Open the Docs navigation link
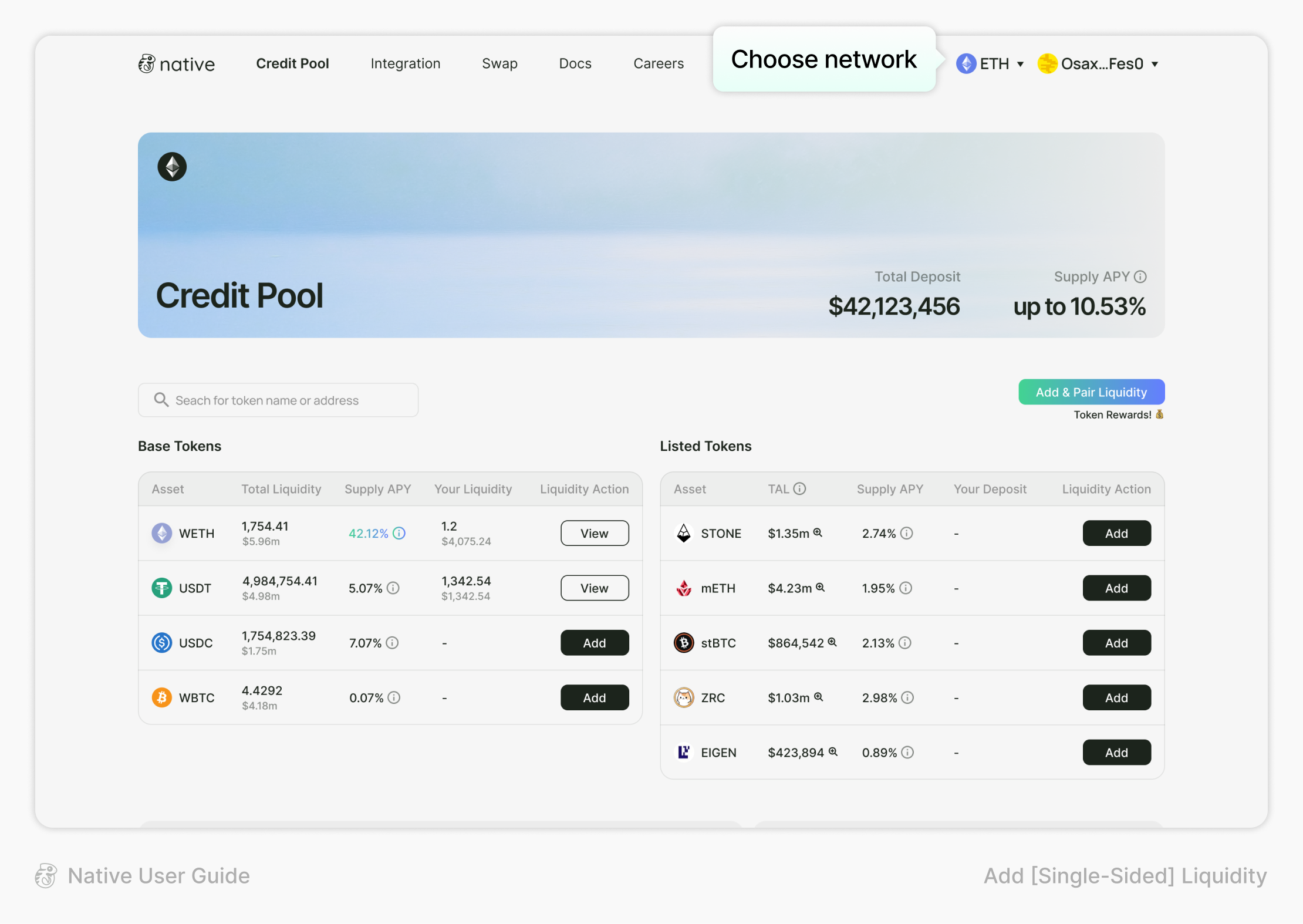Viewport: 1303px width, 924px height. coord(575,63)
